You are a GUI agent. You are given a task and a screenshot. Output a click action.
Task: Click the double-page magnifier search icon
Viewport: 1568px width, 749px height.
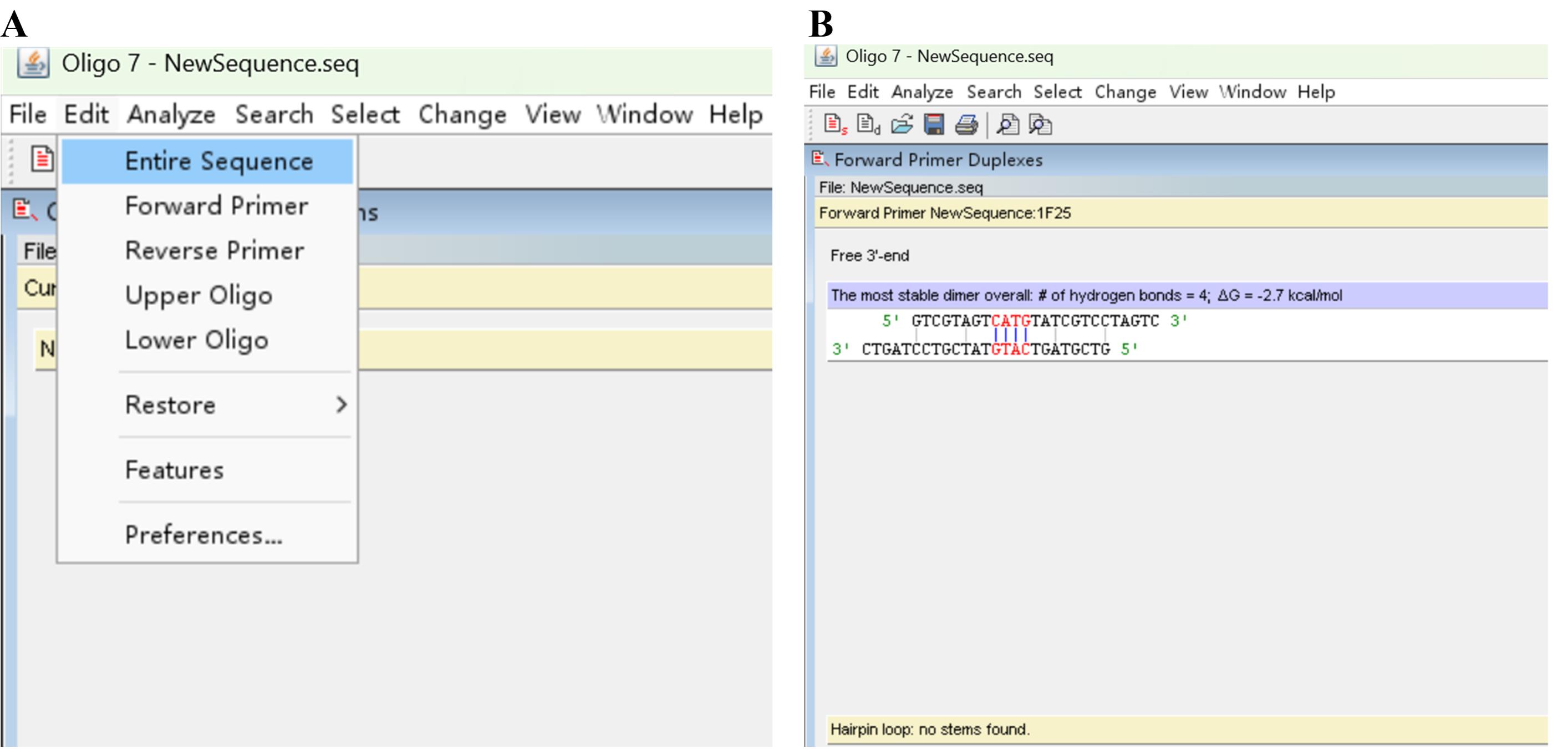pos(1040,124)
